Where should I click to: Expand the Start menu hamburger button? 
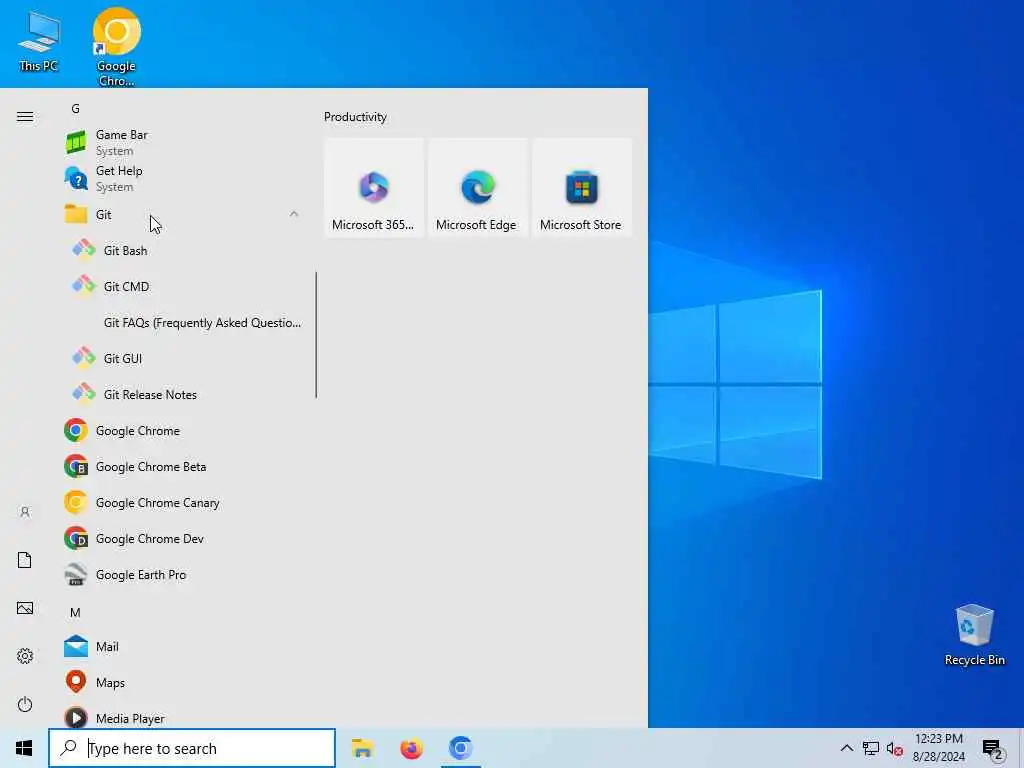click(25, 116)
